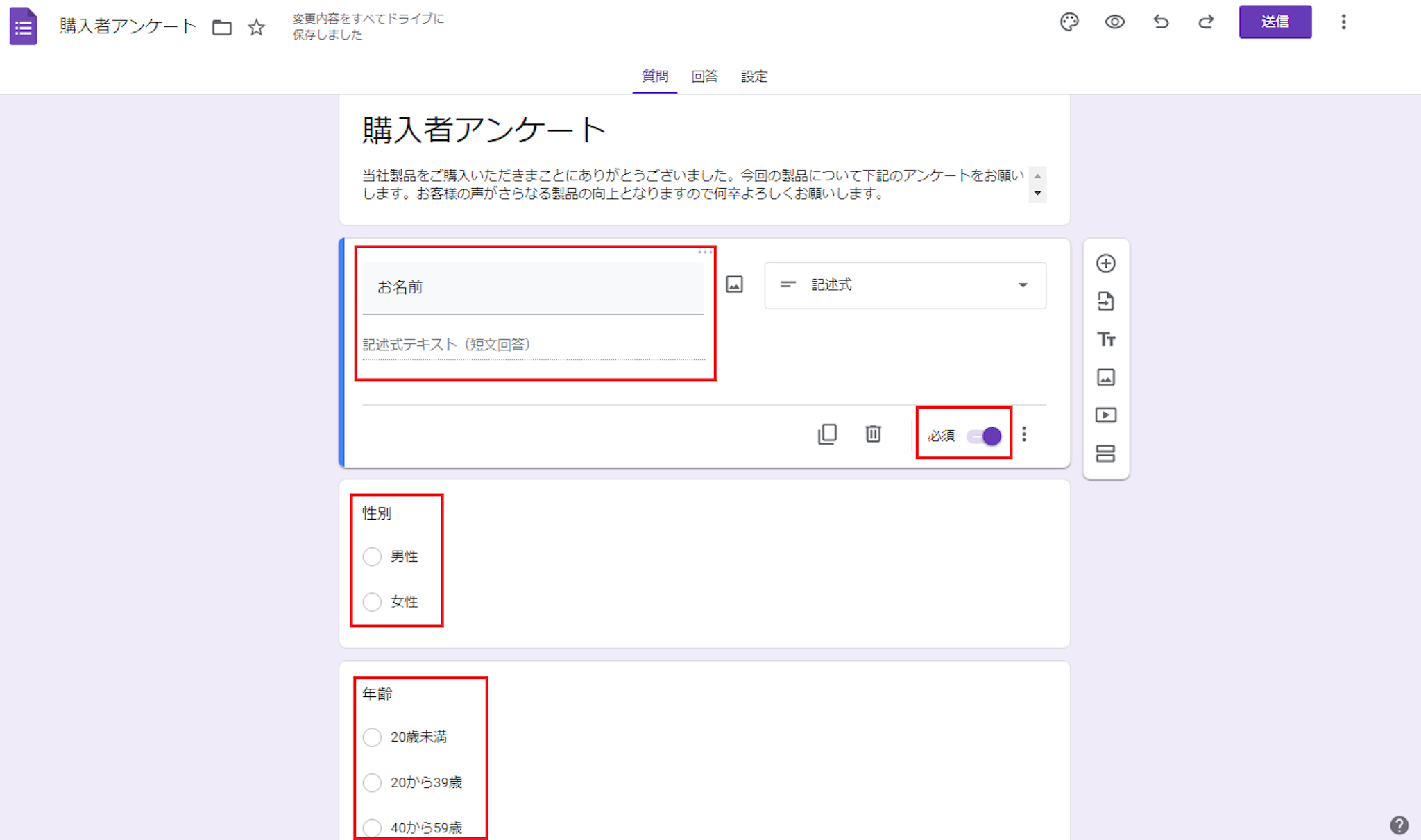Add a new question with plus icon

(1105, 264)
